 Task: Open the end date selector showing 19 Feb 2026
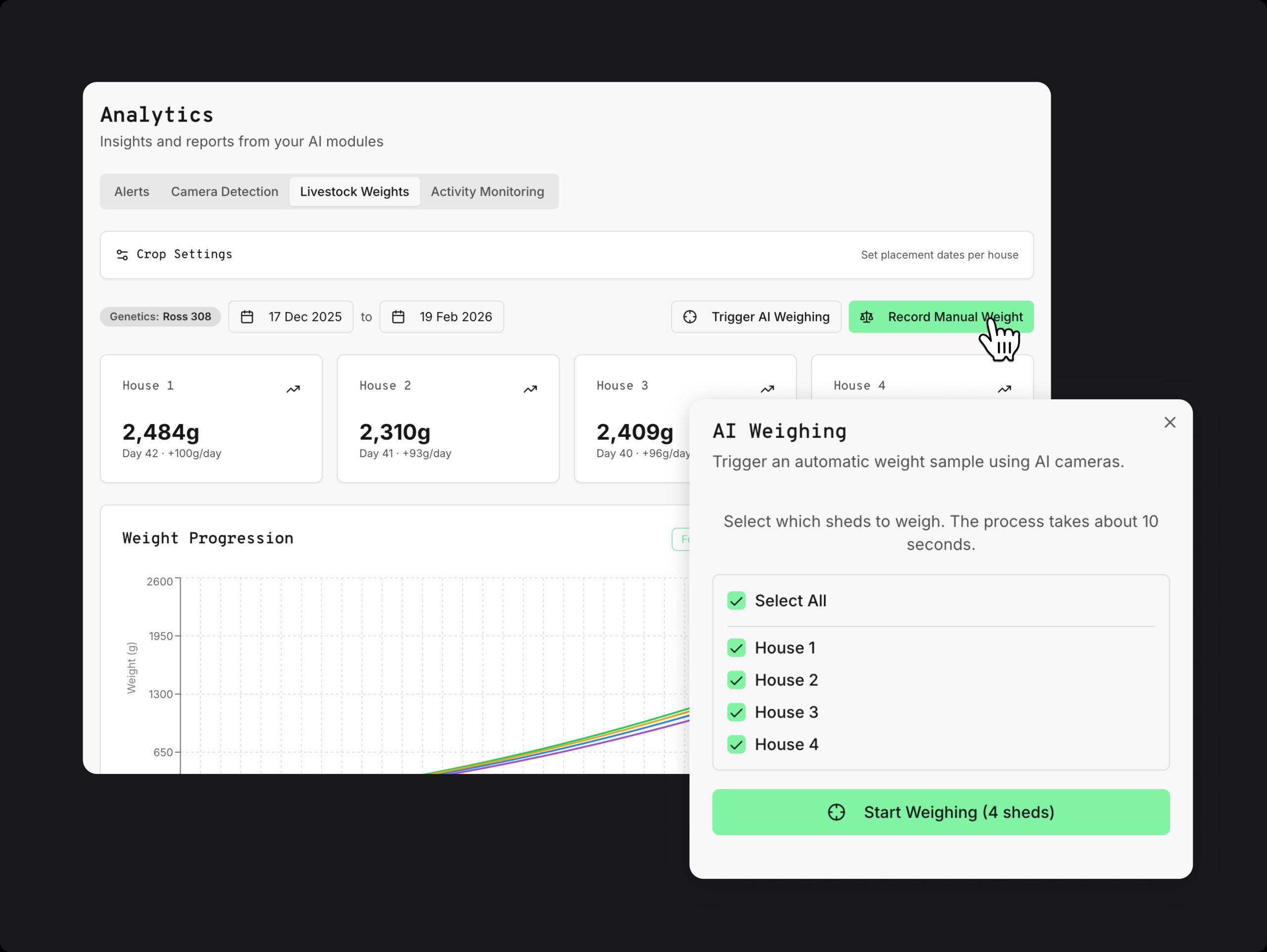click(x=441, y=316)
